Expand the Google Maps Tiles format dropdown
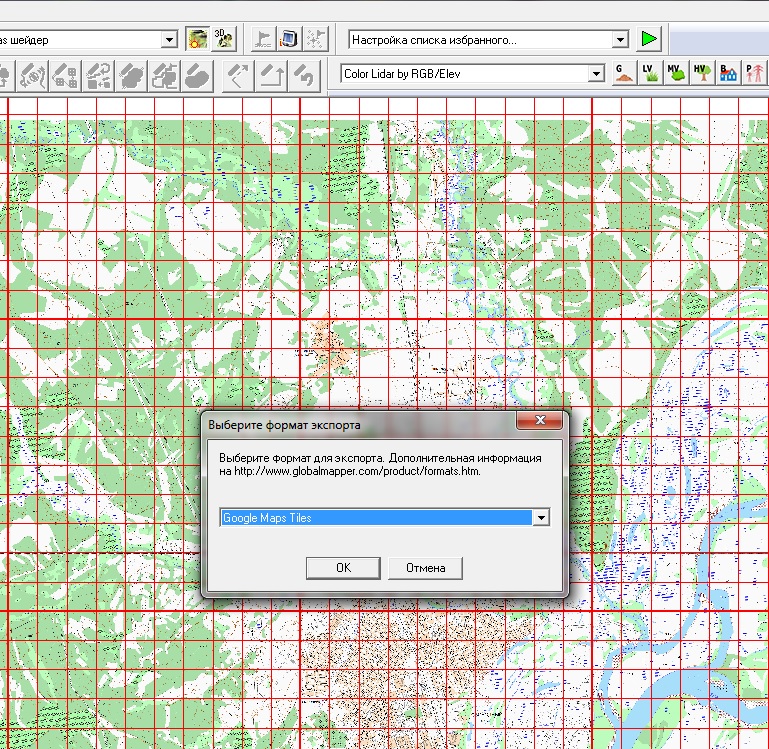This screenshot has height=749, width=769. 541,518
